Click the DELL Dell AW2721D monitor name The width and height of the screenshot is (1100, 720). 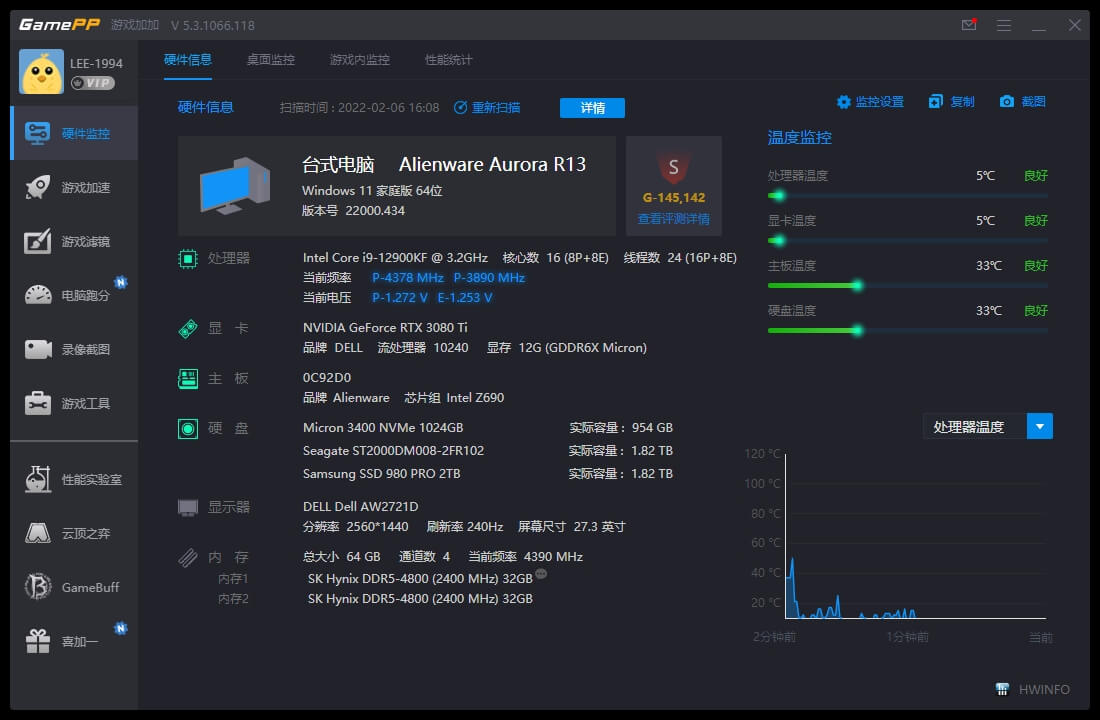click(x=361, y=507)
